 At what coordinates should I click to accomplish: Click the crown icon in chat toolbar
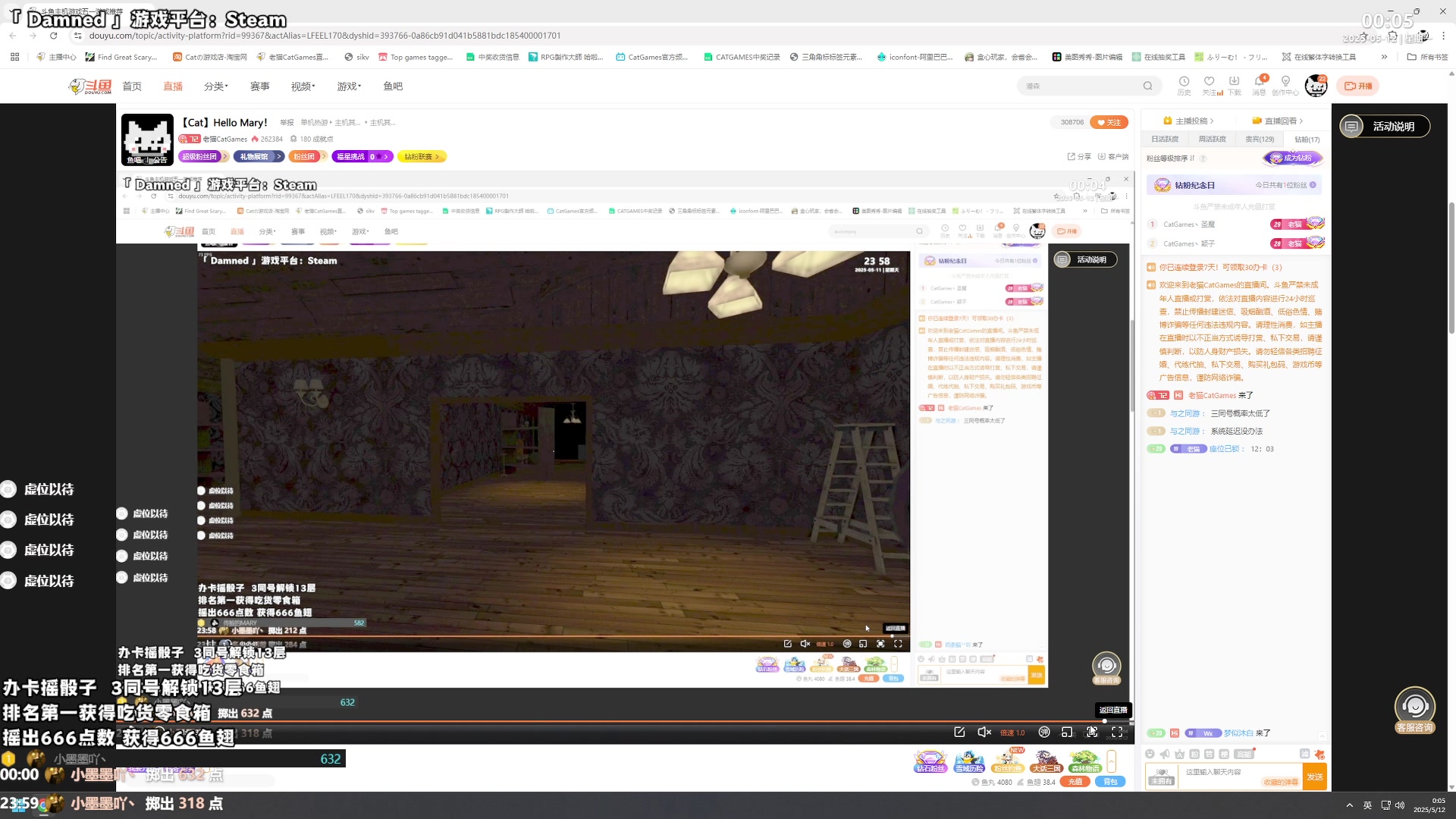1179,754
